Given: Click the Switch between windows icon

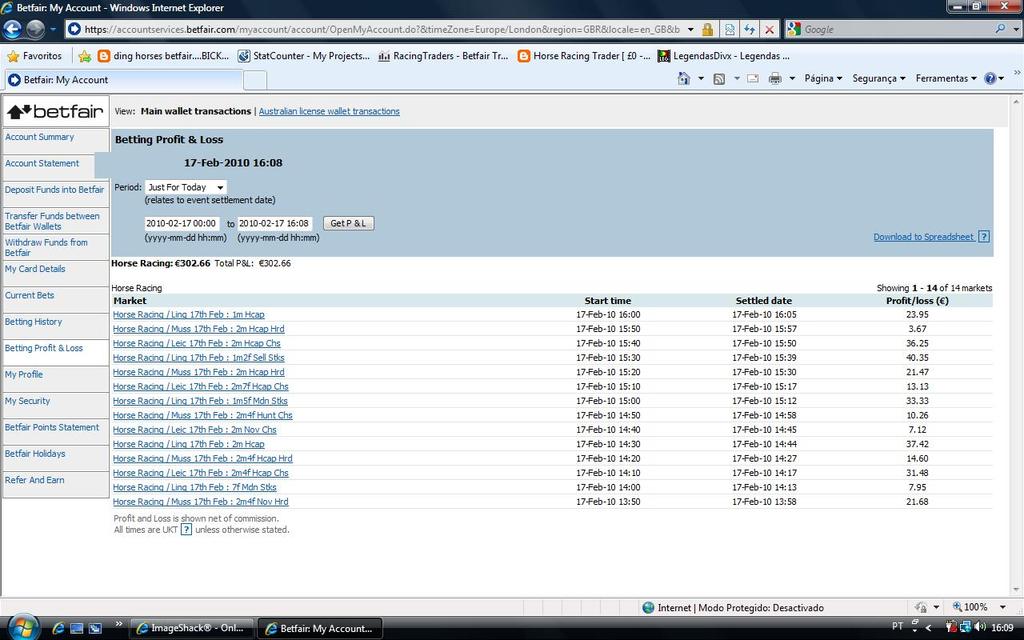Looking at the screenshot, I should tap(95, 628).
